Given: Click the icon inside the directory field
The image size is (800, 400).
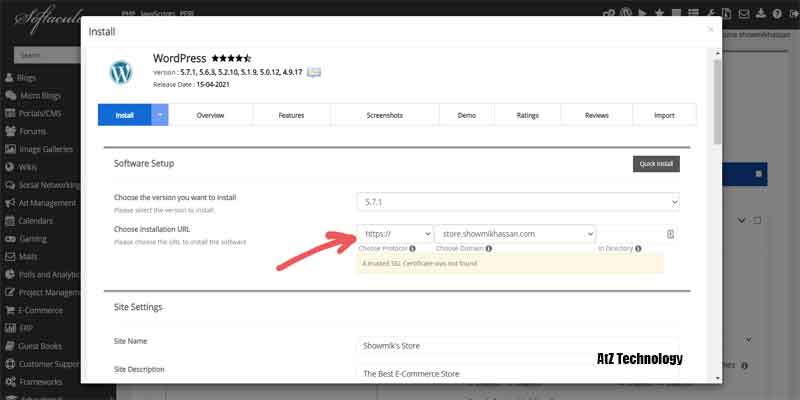Looking at the screenshot, I should [670, 234].
